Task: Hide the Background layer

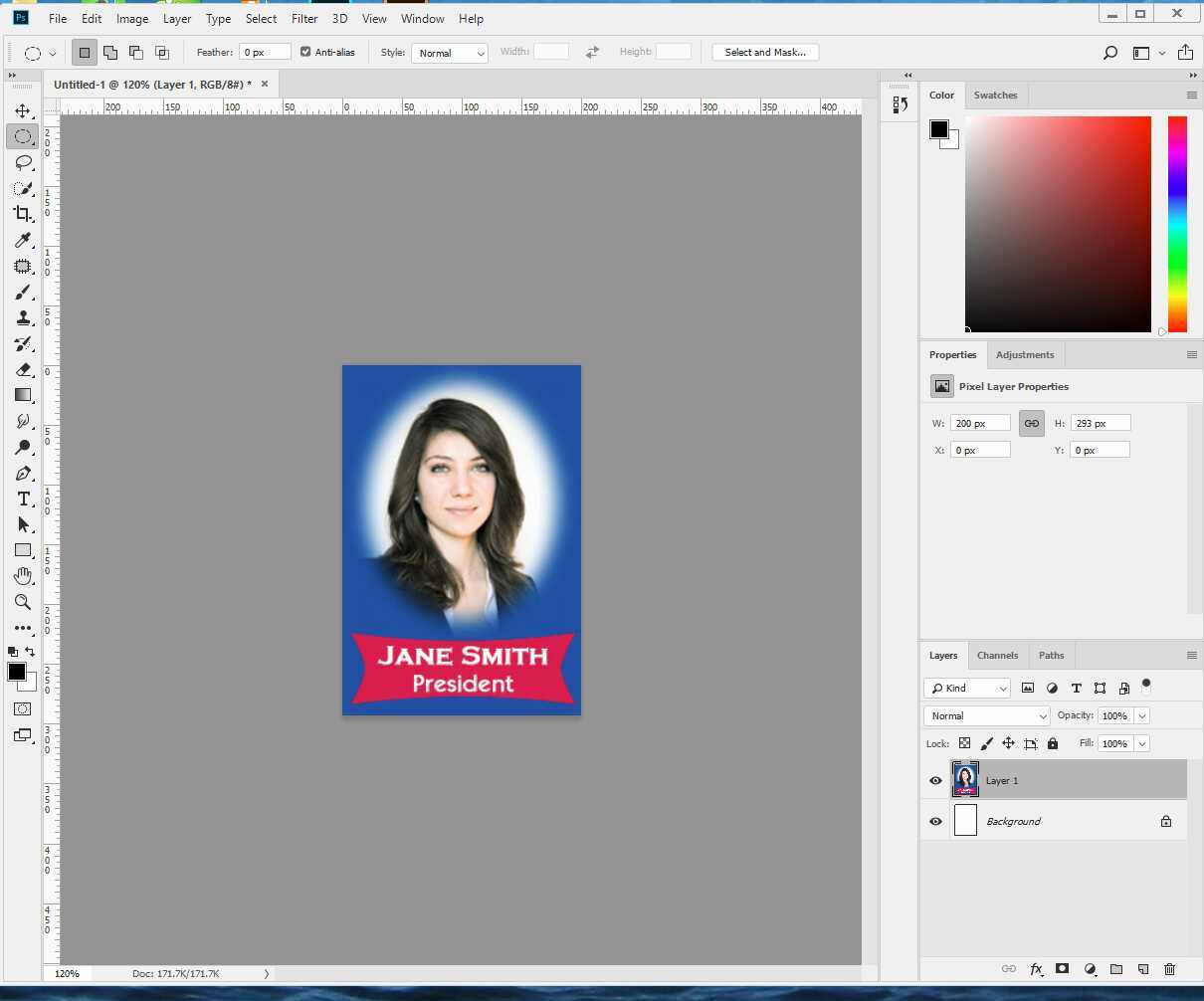Action: click(934, 821)
